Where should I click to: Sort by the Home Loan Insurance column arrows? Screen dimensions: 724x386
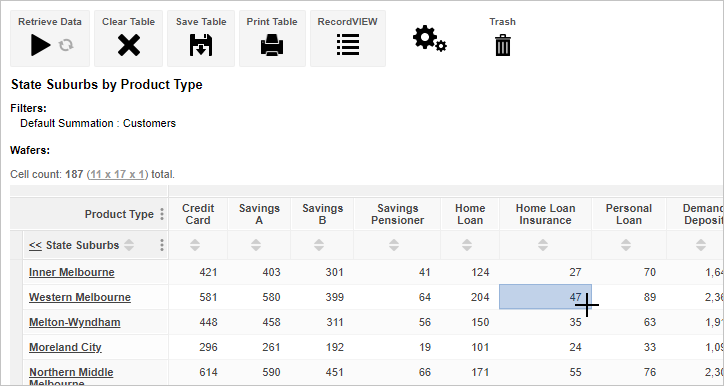tap(543, 245)
